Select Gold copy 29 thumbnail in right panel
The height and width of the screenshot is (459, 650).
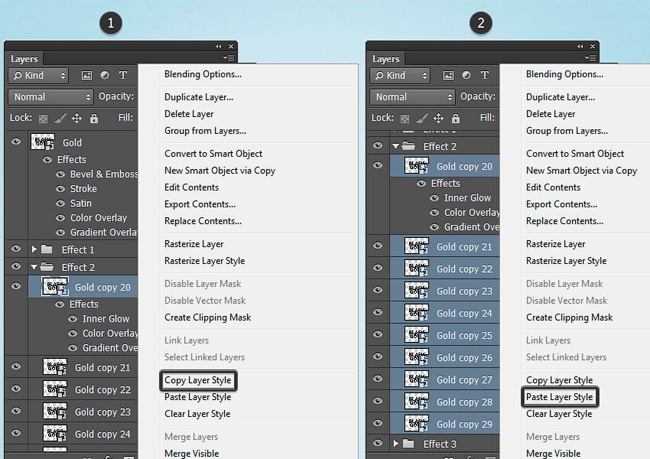tap(416, 424)
